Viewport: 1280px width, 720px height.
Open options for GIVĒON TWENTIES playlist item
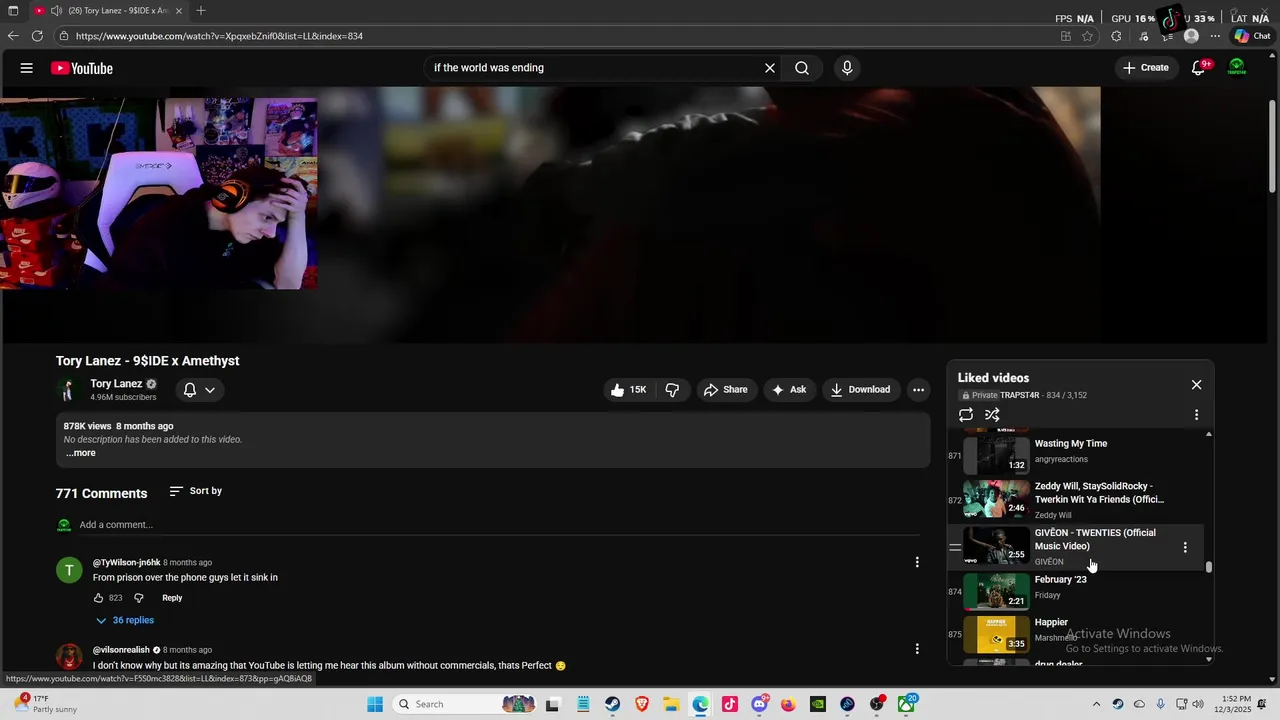coord(1185,547)
